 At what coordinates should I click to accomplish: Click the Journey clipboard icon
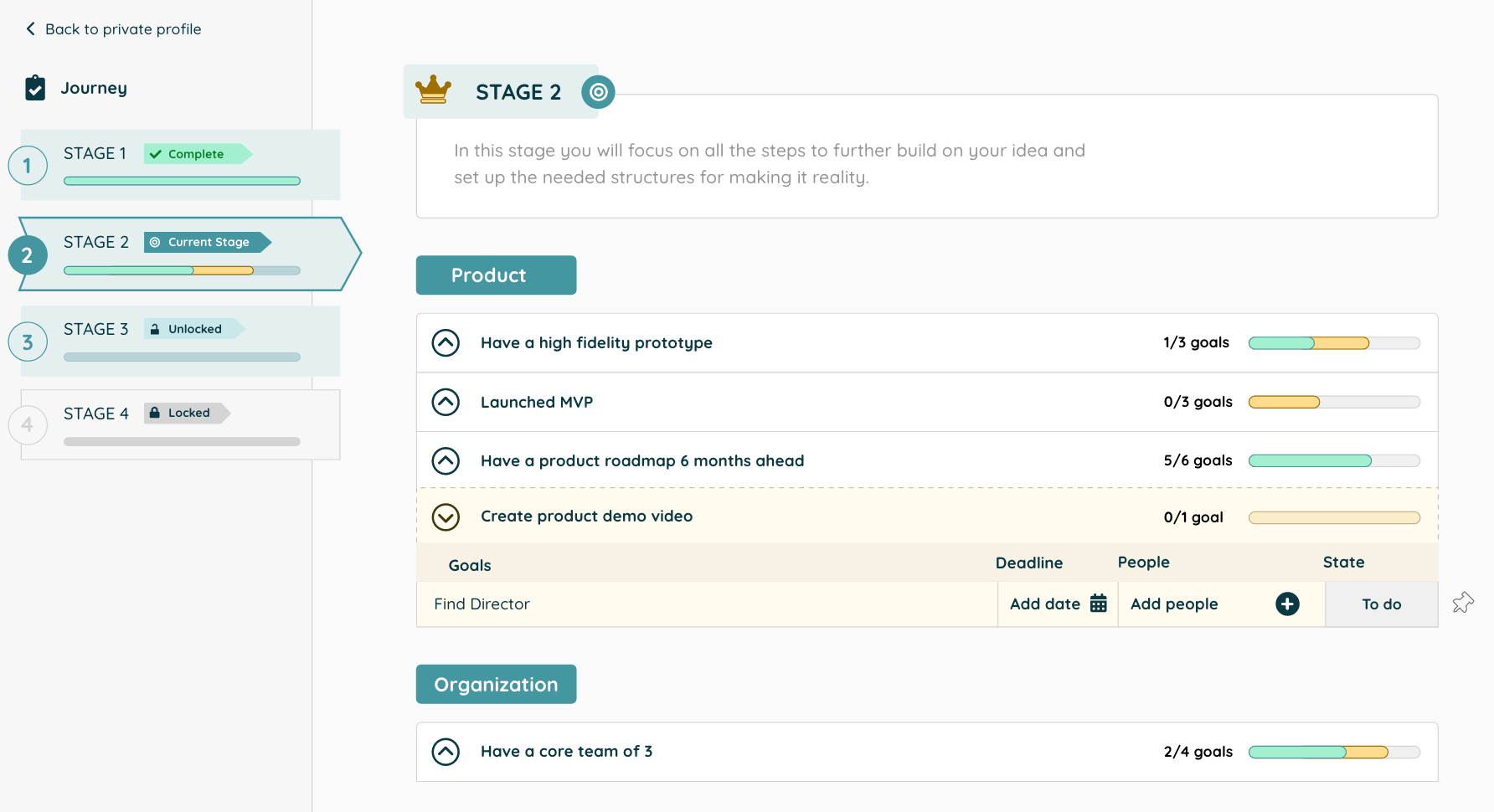pos(35,88)
